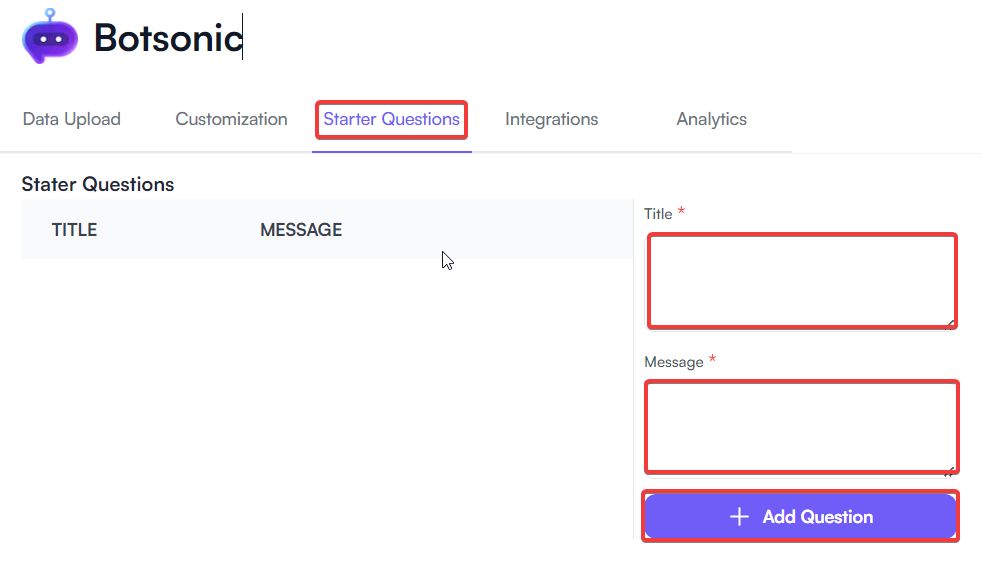Switch to the Integrations tab
982x586 pixels.
tap(551, 118)
